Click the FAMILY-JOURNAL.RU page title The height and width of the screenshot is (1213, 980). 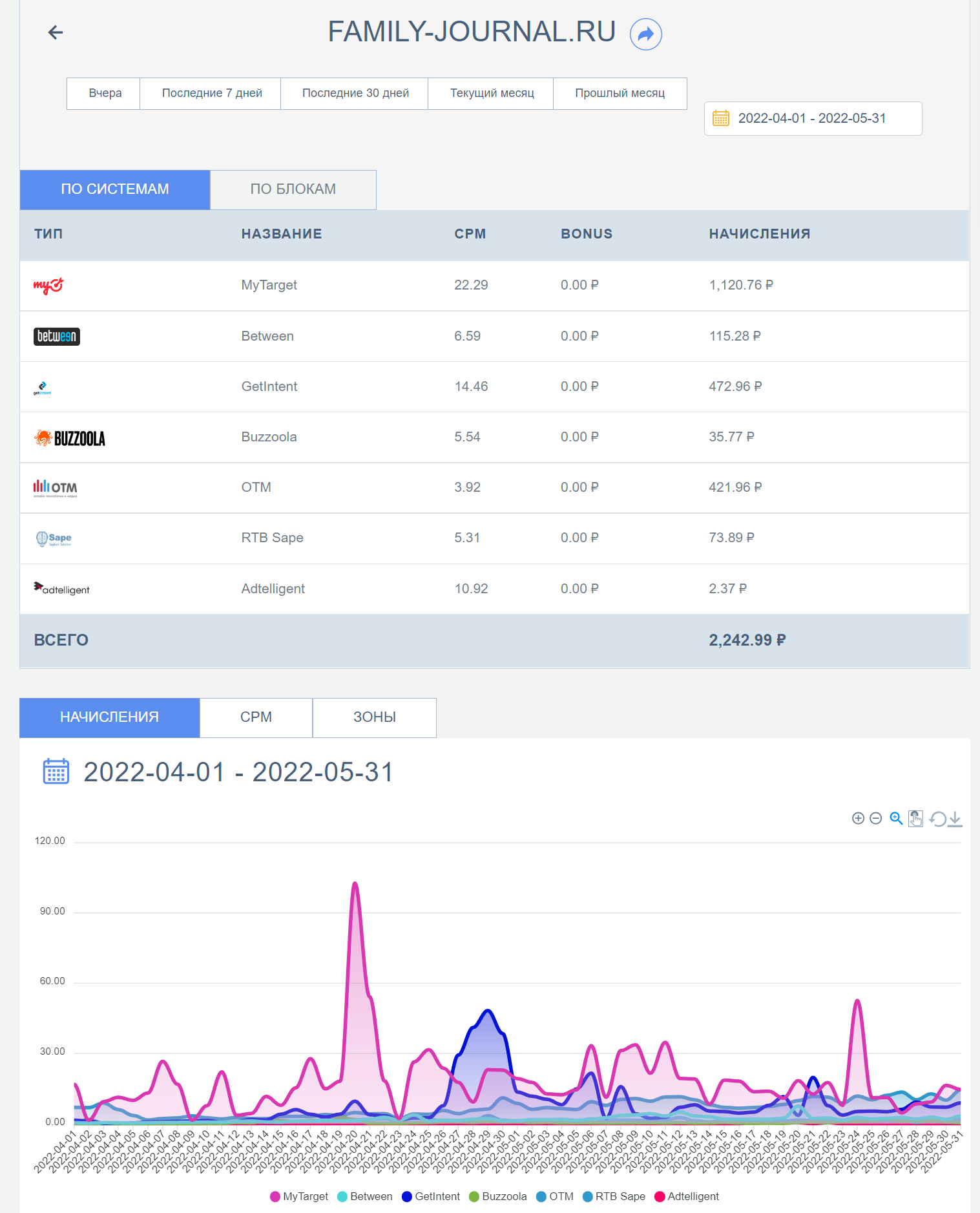[x=472, y=32]
